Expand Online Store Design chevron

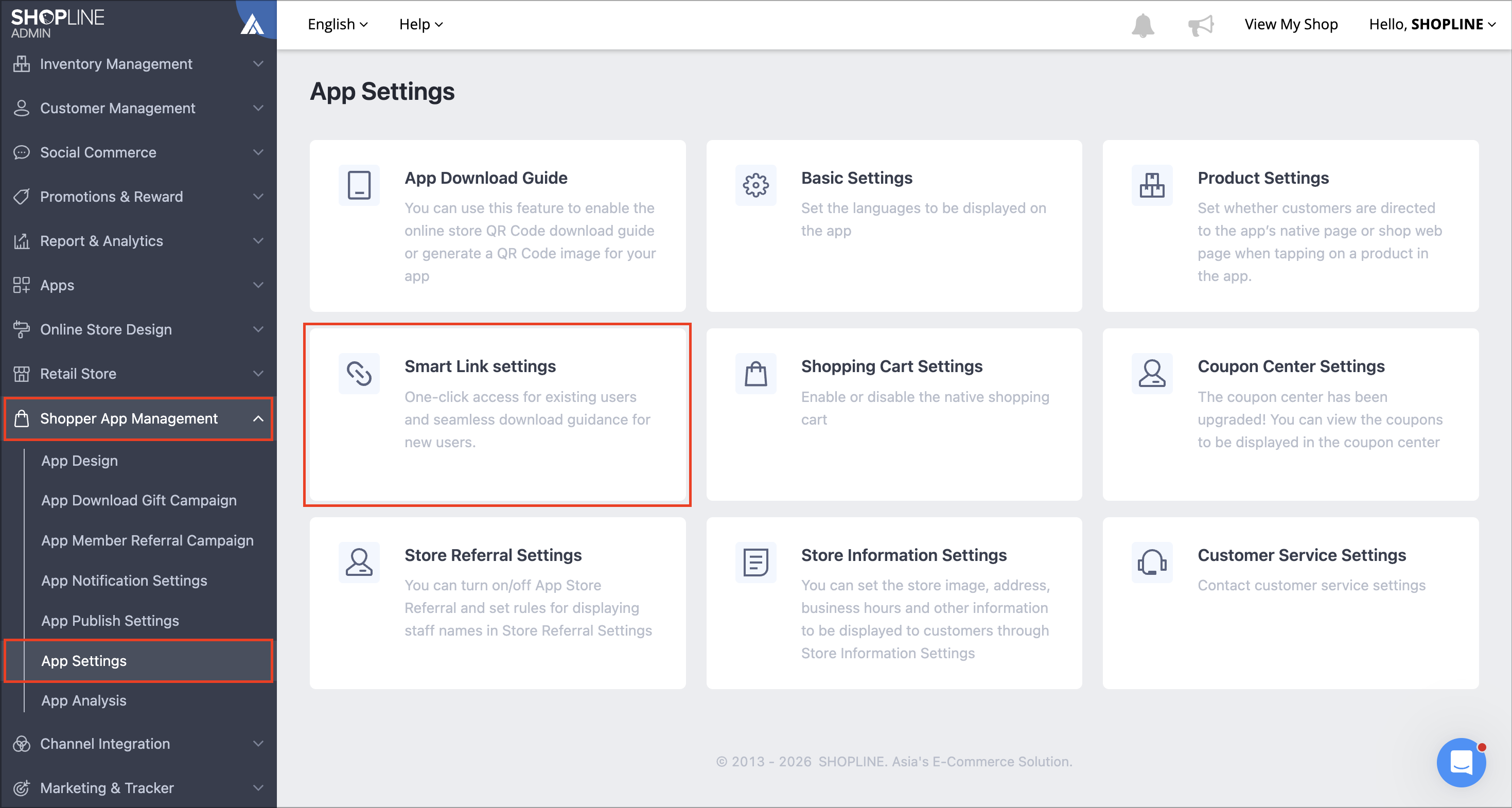pyautogui.click(x=258, y=329)
